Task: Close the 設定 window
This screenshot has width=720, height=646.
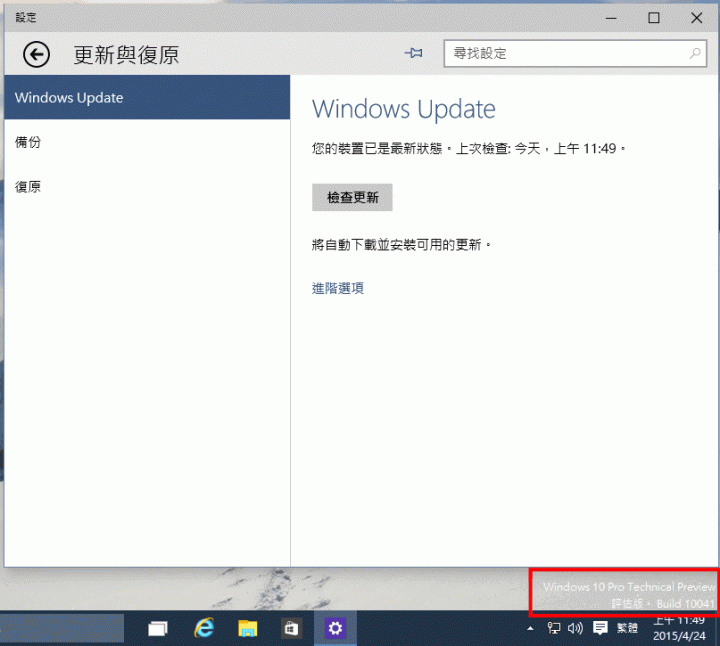Action: [697, 18]
